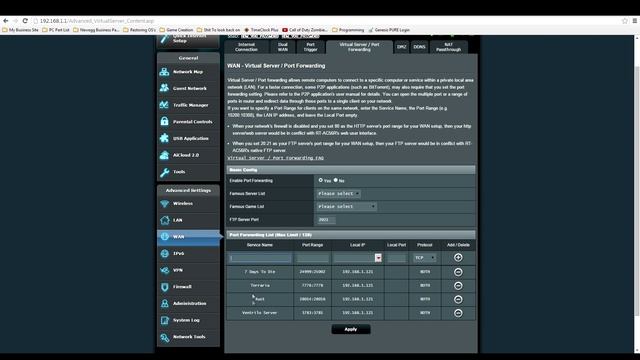Open the Firewall settings page
This screenshot has height=360, width=640.
(188, 287)
